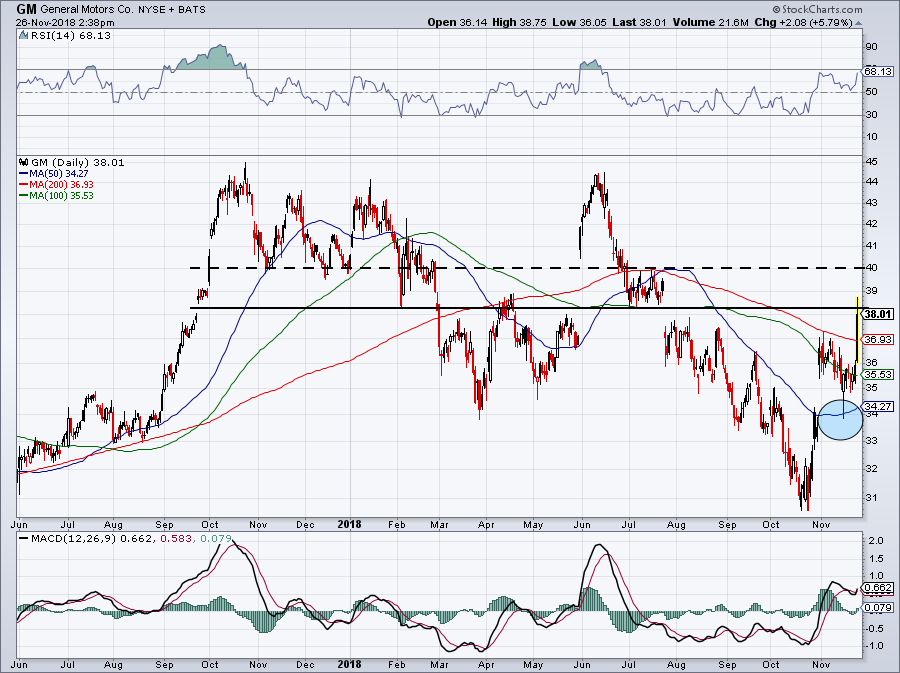Image resolution: width=900 pixels, height=673 pixels.
Task: Click the 0.079 value tag on MACD axis
Action: click(x=878, y=608)
